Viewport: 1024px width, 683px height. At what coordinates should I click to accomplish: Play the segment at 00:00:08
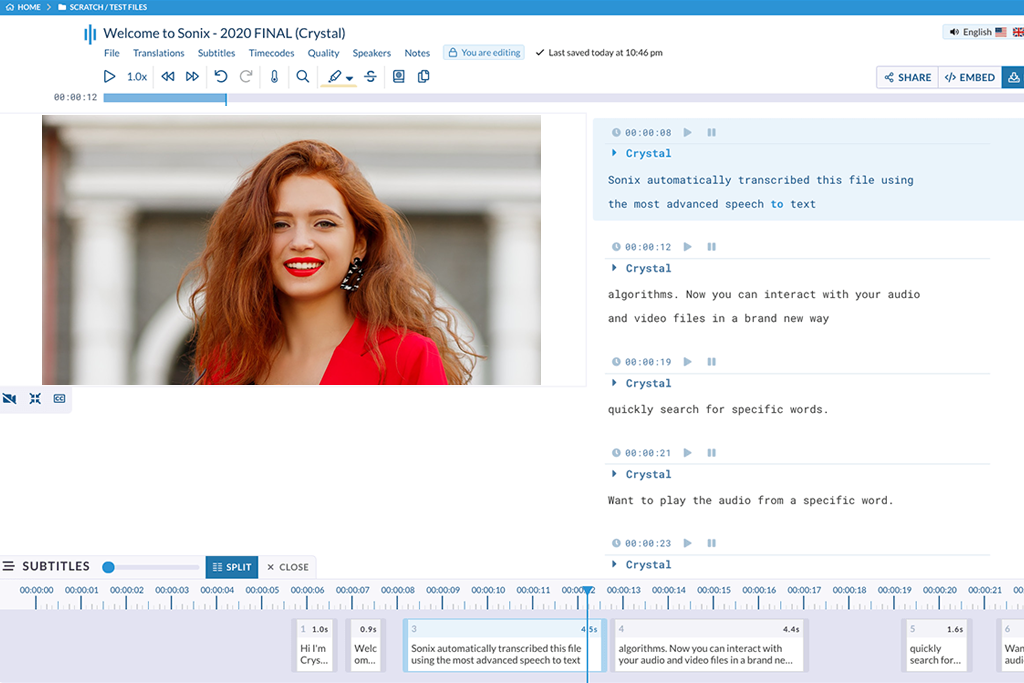tap(688, 132)
